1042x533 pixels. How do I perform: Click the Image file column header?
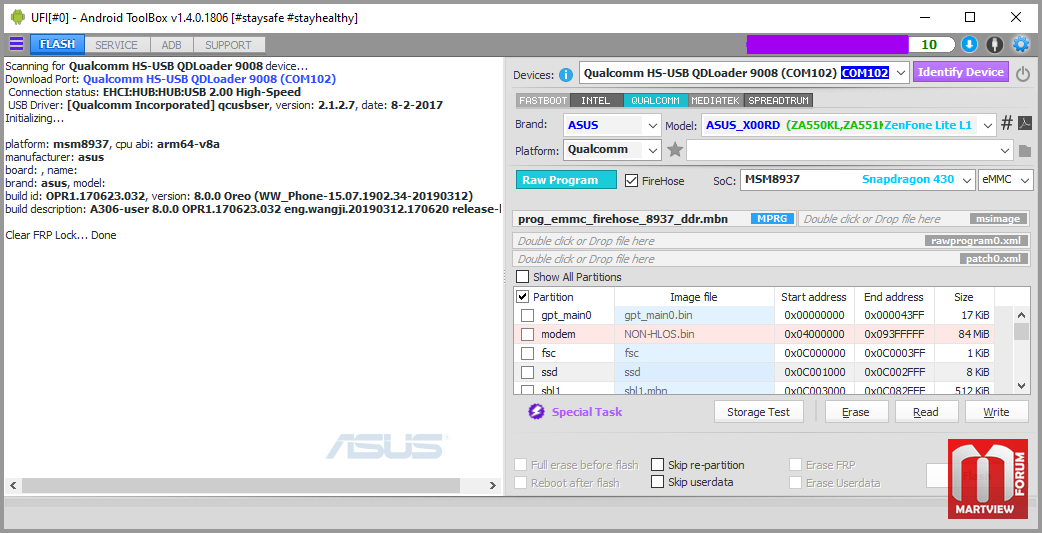click(x=694, y=297)
